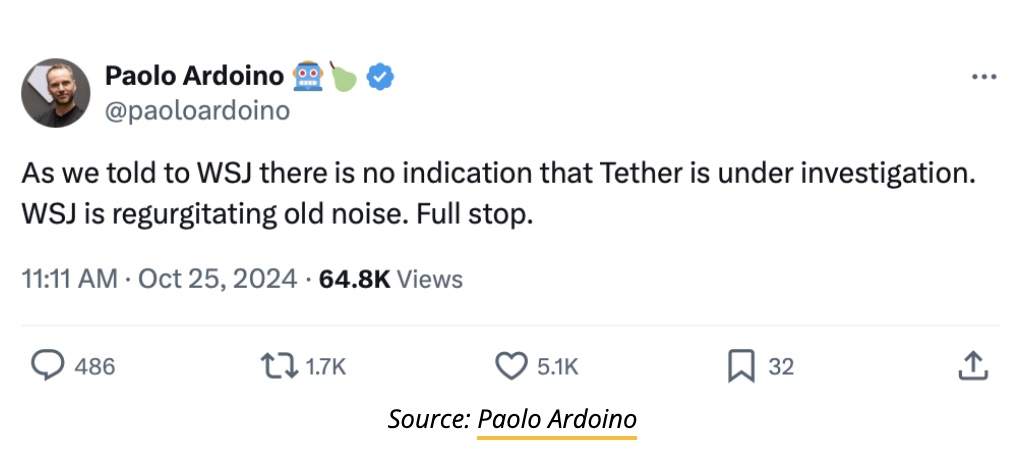Image resolution: width=1012 pixels, height=460 pixels.
Task: Click the 5.1K likes count
Action: (557, 367)
